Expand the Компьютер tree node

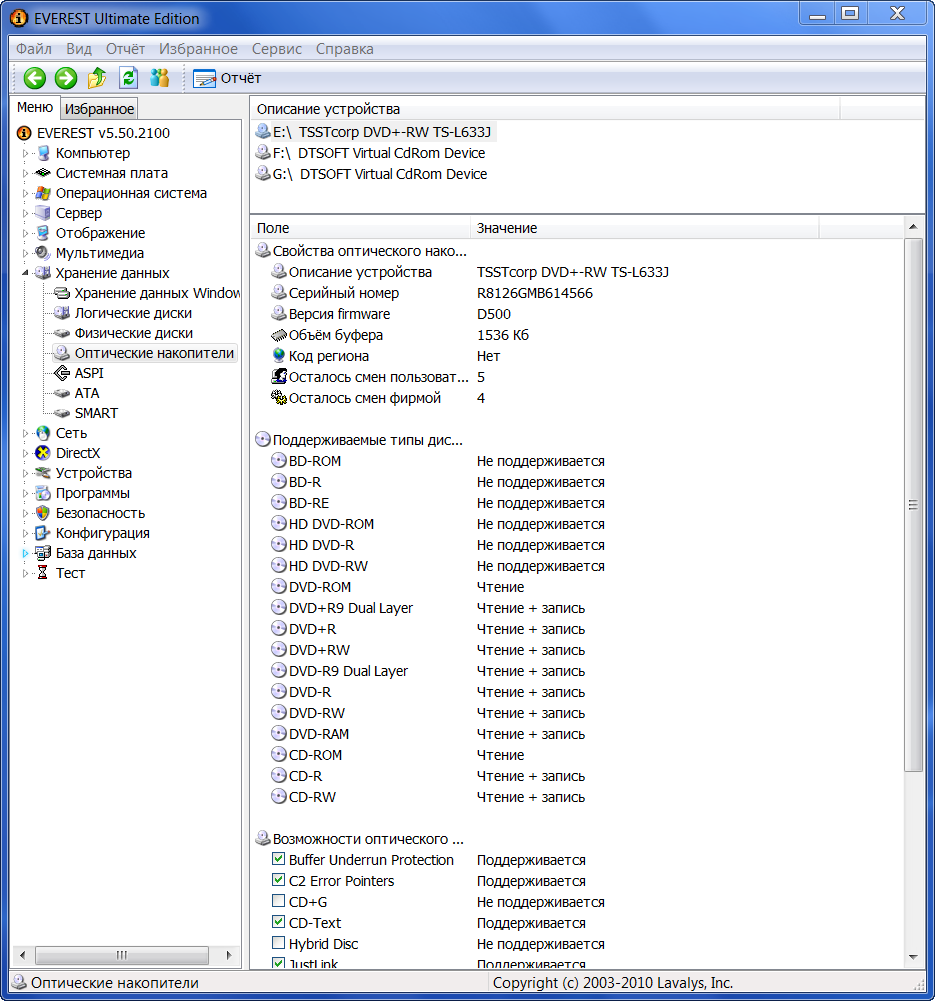[26, 153]
